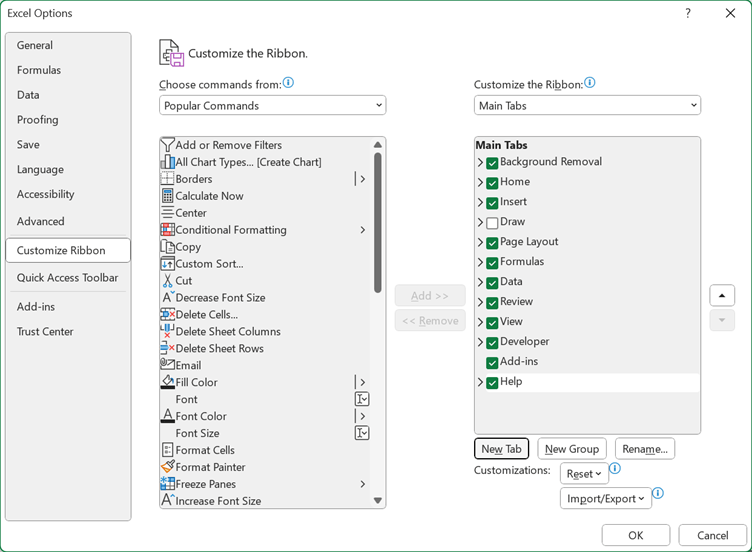Enable the Draw tab checkbox

click(x=492, y=222)
